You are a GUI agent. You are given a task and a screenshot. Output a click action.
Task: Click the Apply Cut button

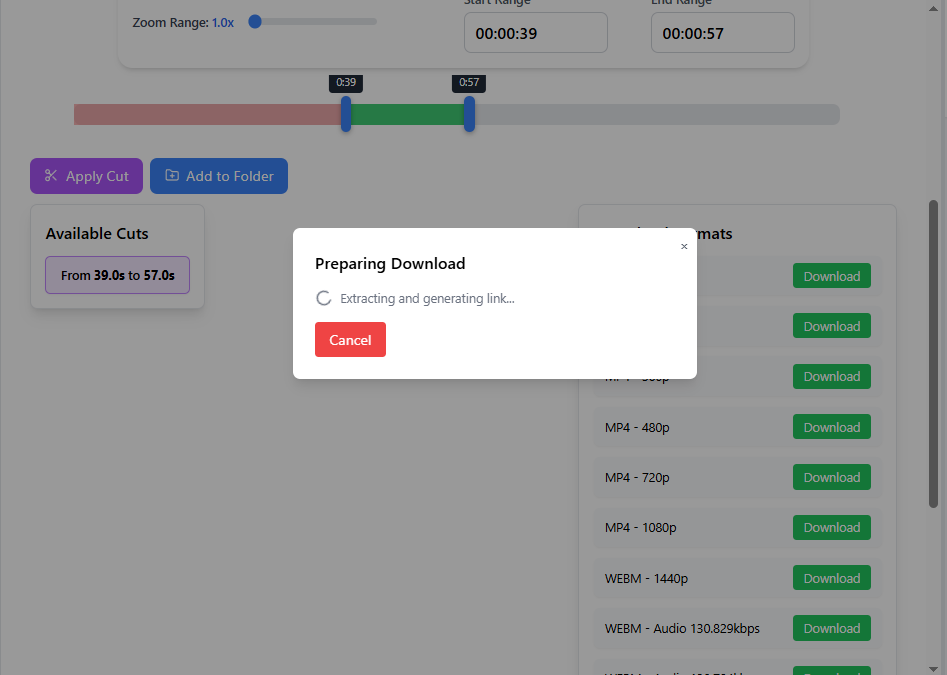click(x=86, y=176)
